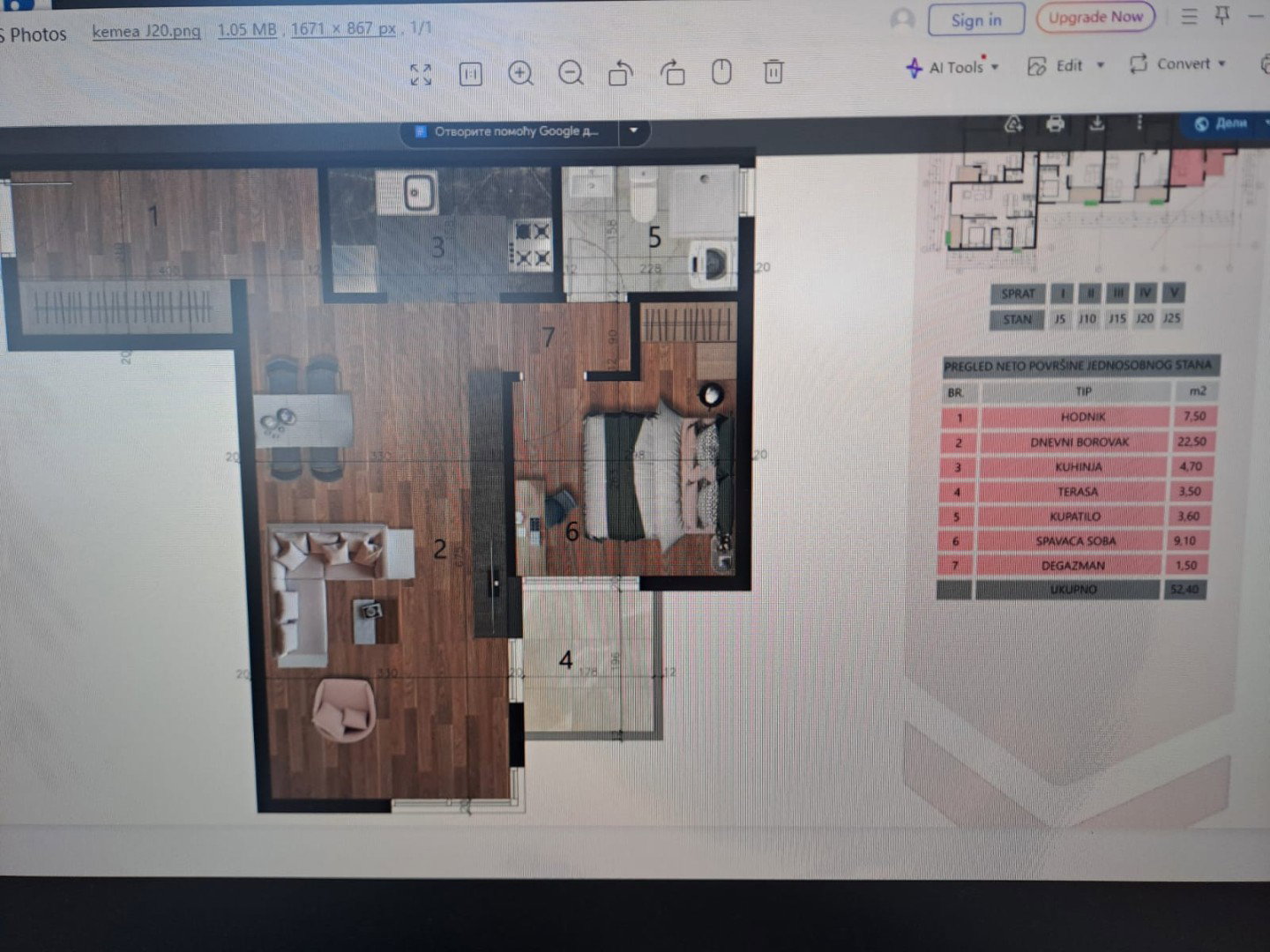Zoom in with the magnifier plus icon

520,74
